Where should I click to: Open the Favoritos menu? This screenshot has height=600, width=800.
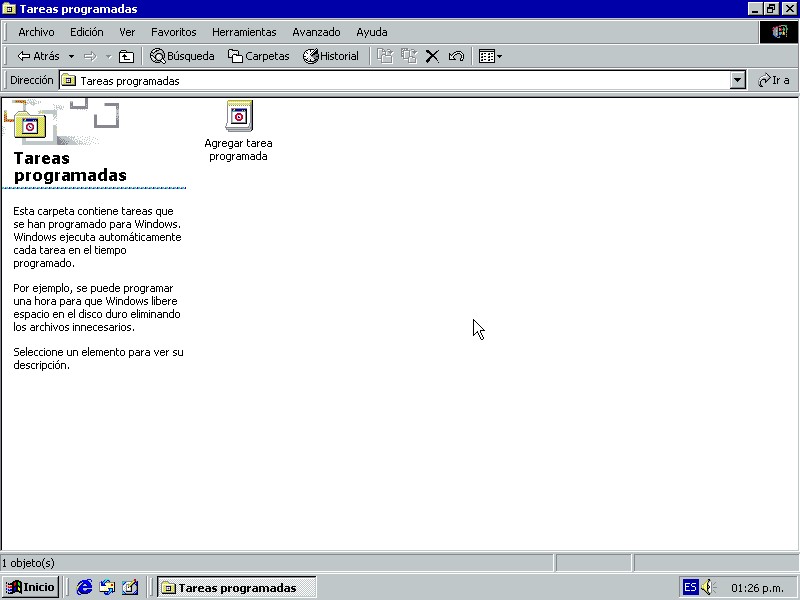[173, 32]
